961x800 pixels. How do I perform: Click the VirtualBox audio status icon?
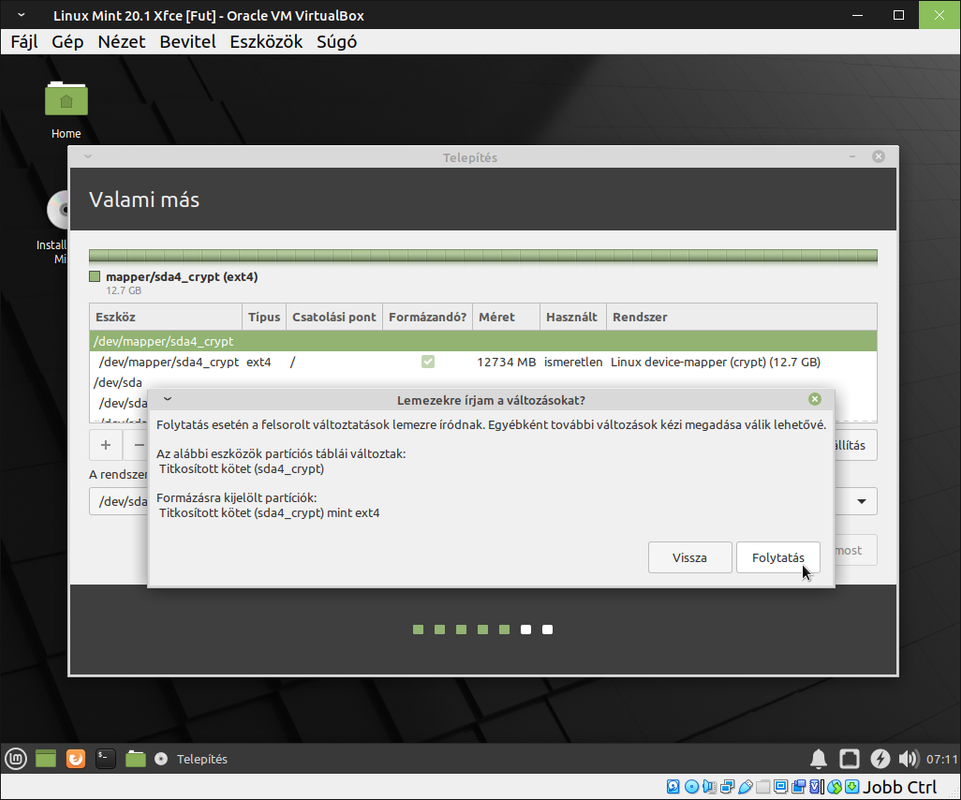pos(709,787)
